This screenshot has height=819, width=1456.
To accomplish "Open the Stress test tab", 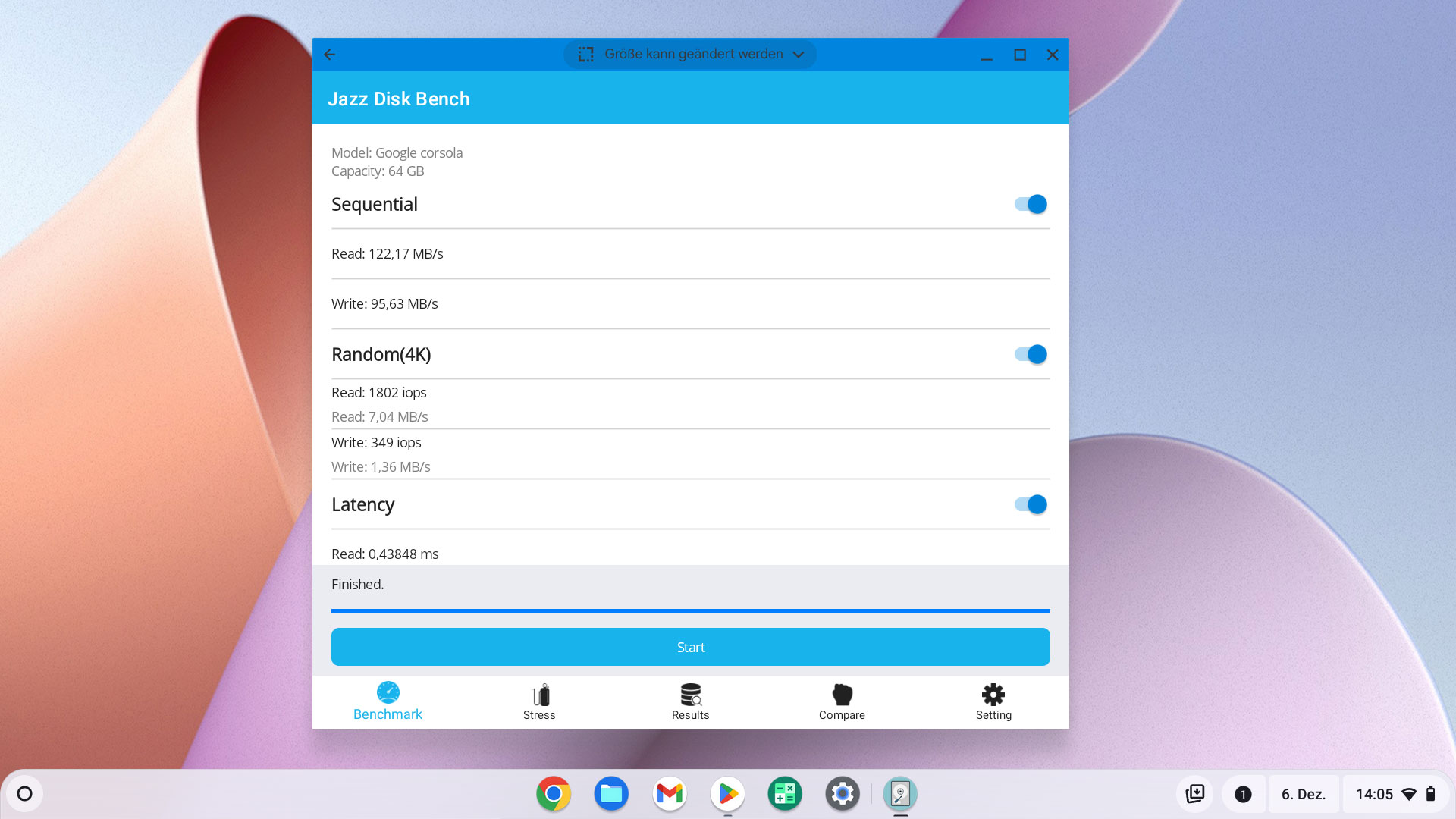I will [539, 702].
